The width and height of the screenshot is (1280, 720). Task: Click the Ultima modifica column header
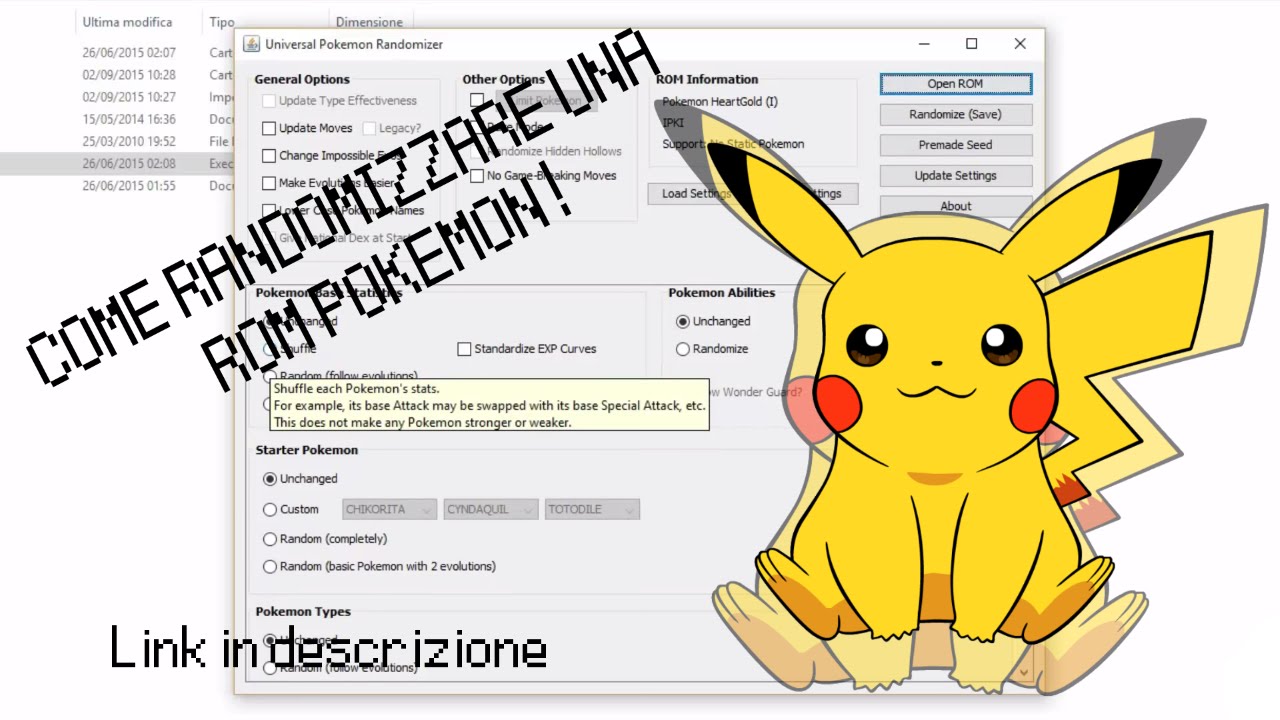point(127,22)
